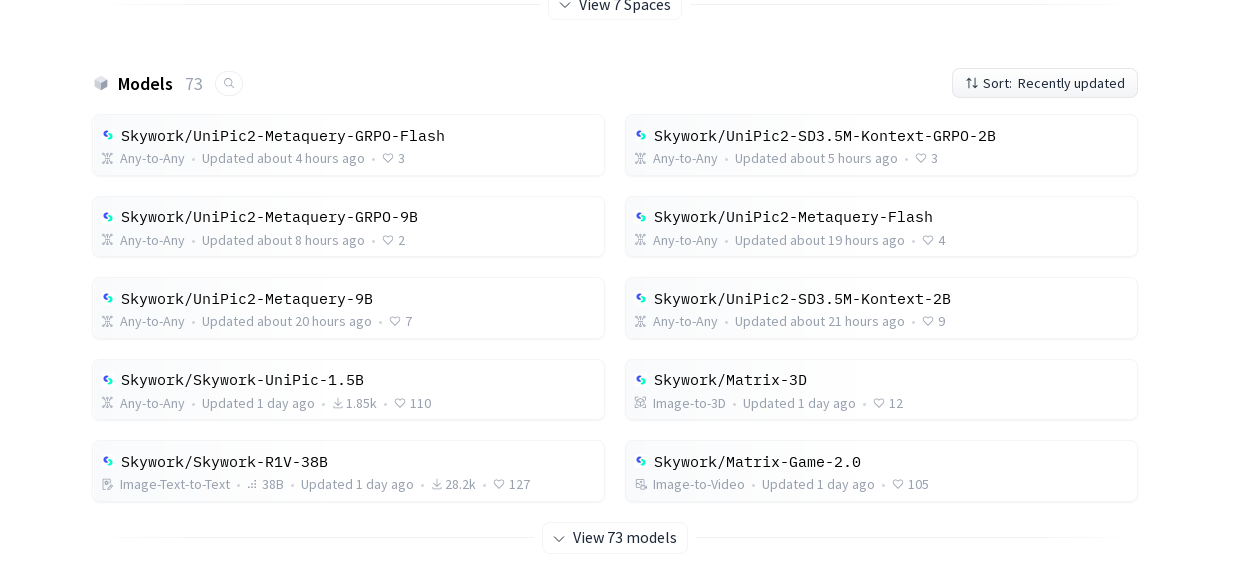This screenshot has width=1253, height=572.
Task: Click the Models section heading
Action: pyautogui.click(x=145, y=84)
